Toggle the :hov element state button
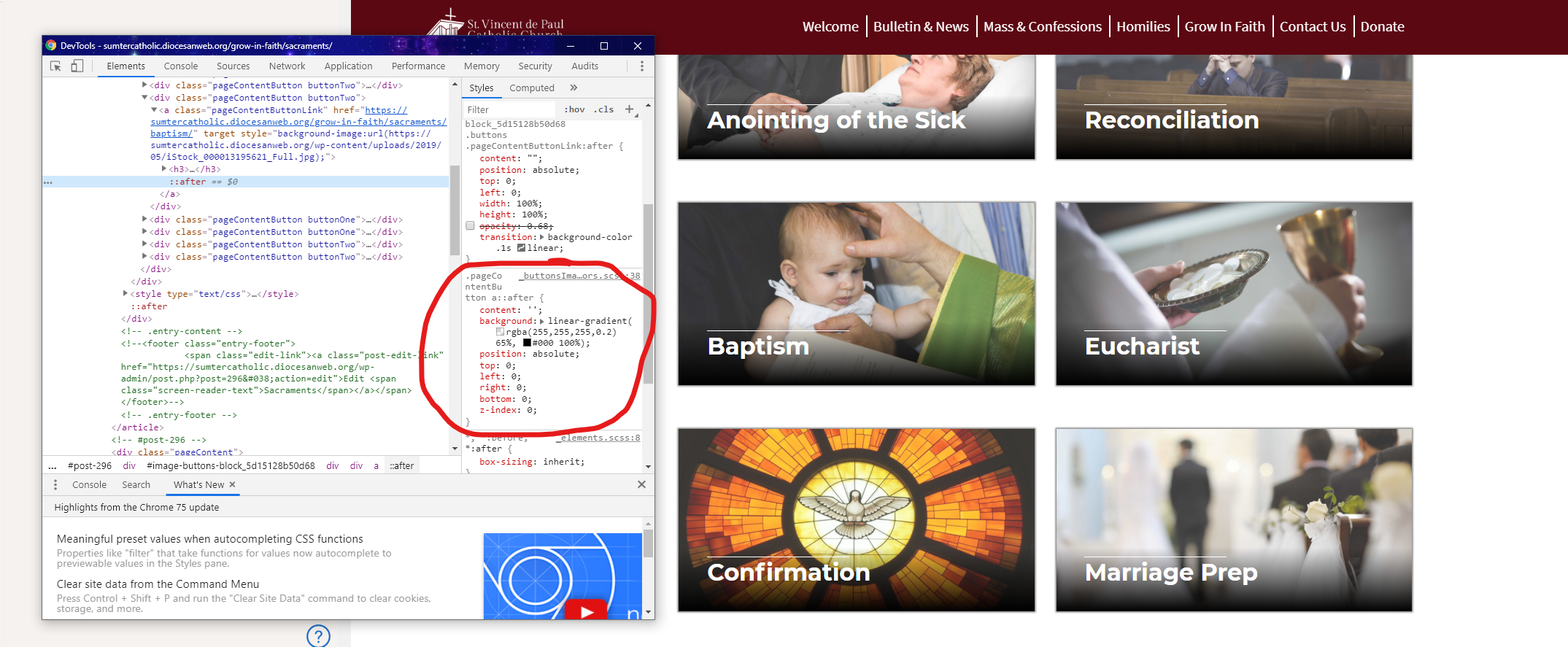 tap(575, 109)
